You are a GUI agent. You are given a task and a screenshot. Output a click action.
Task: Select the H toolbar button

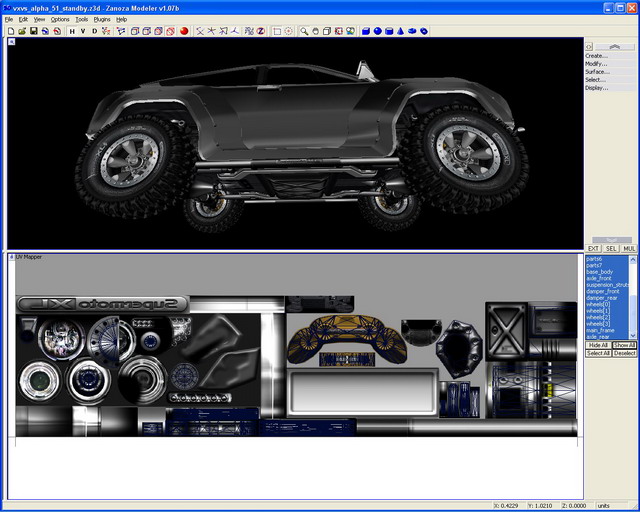point(72,31)
